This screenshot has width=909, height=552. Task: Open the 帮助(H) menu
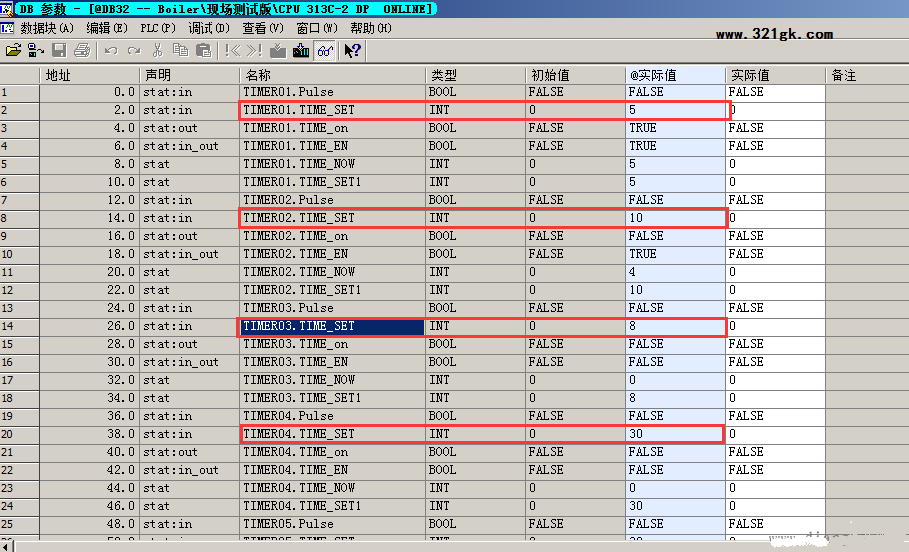pos(370,28)
